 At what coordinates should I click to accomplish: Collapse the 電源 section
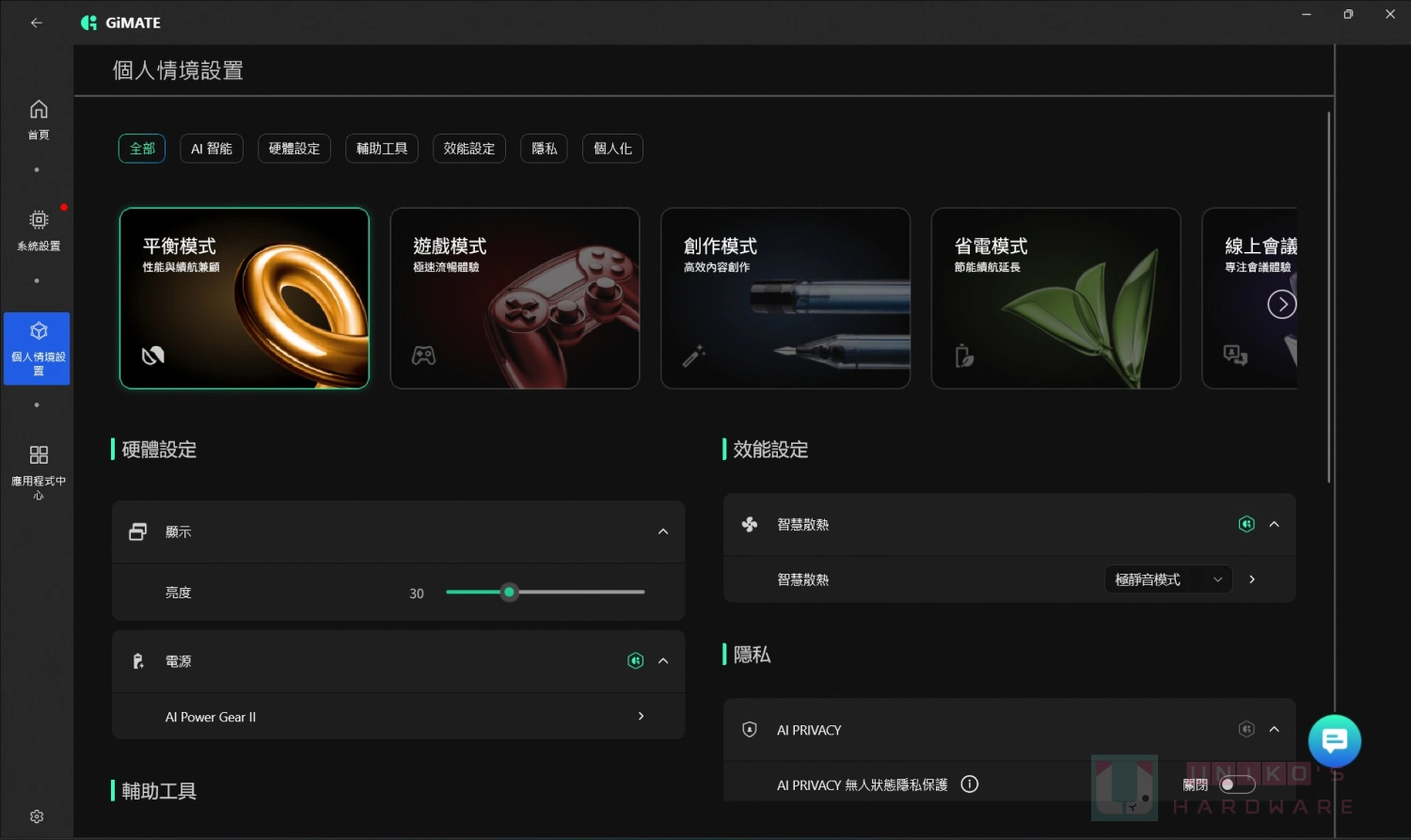pos(663,660)
